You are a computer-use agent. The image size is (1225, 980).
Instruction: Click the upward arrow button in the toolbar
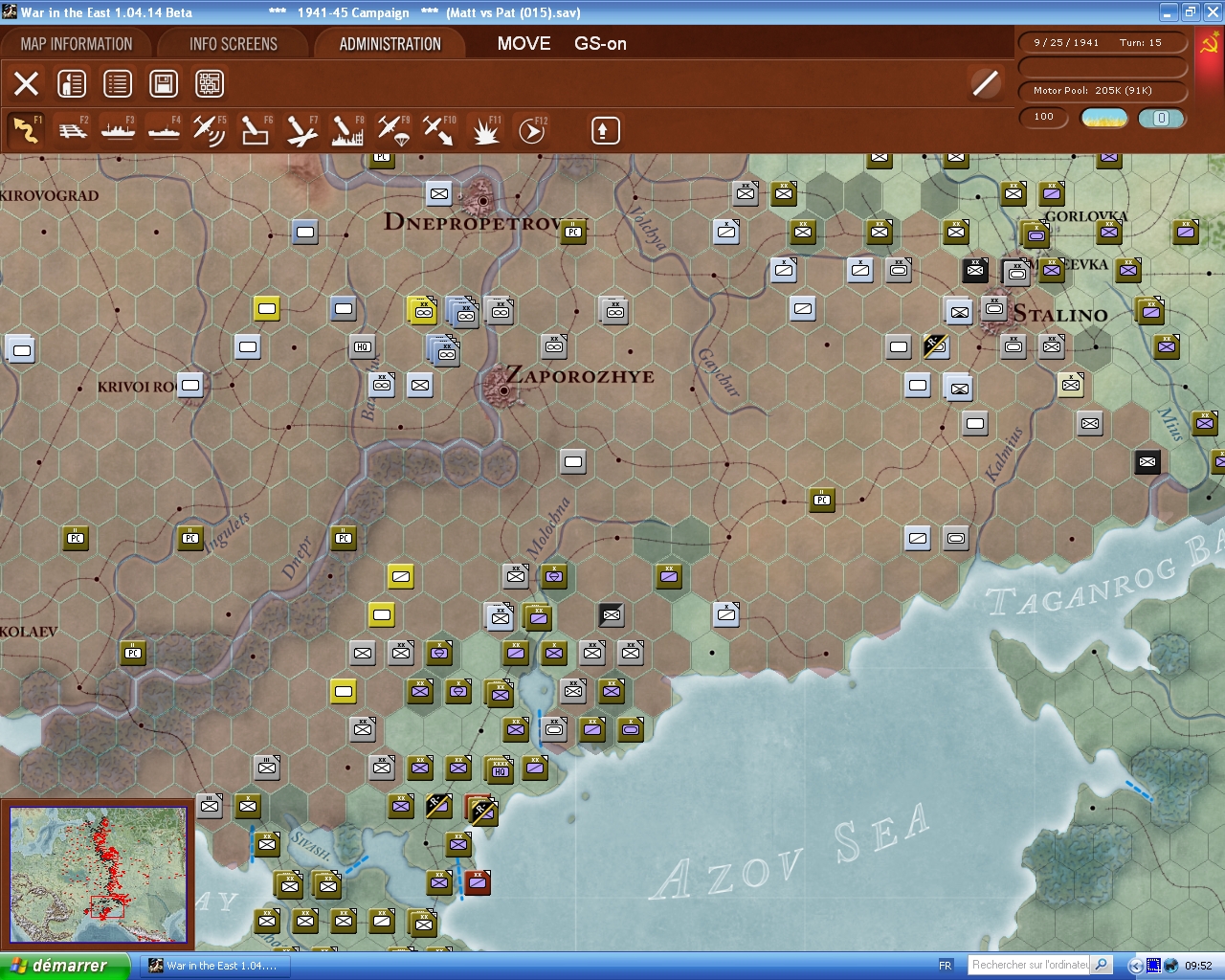coord(605,130)
